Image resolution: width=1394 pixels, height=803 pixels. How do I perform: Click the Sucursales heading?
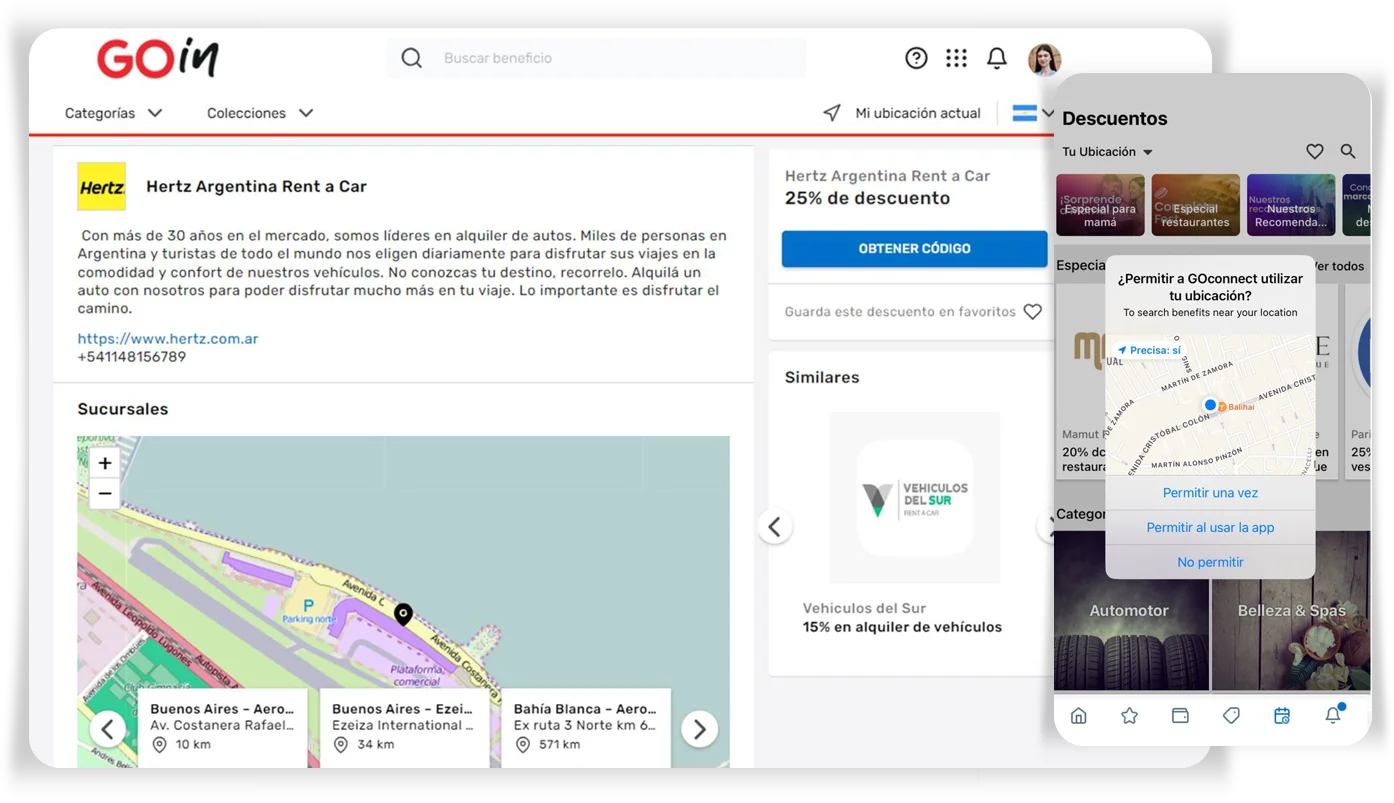tap(123, 409)
